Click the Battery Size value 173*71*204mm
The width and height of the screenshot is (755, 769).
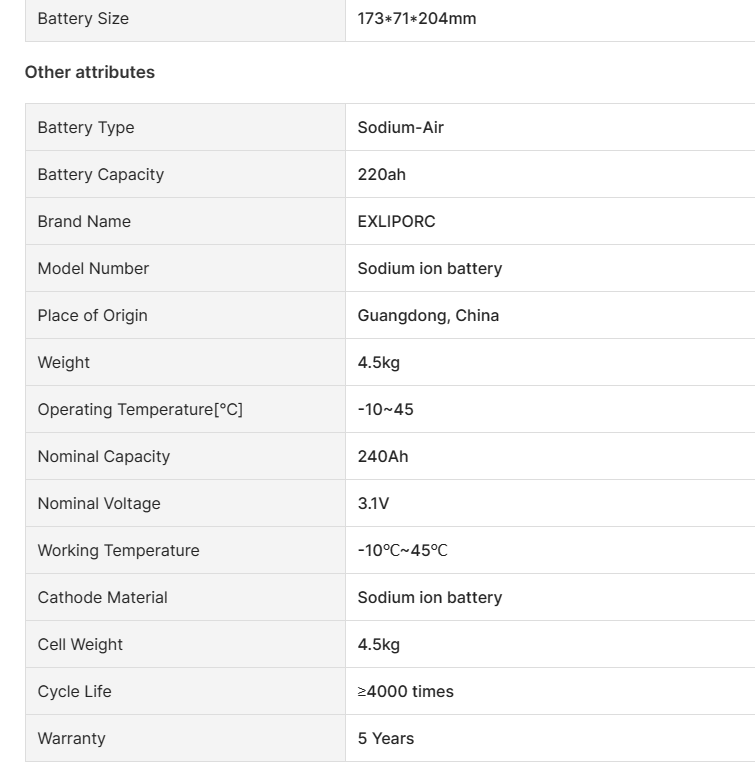point(417,18)
